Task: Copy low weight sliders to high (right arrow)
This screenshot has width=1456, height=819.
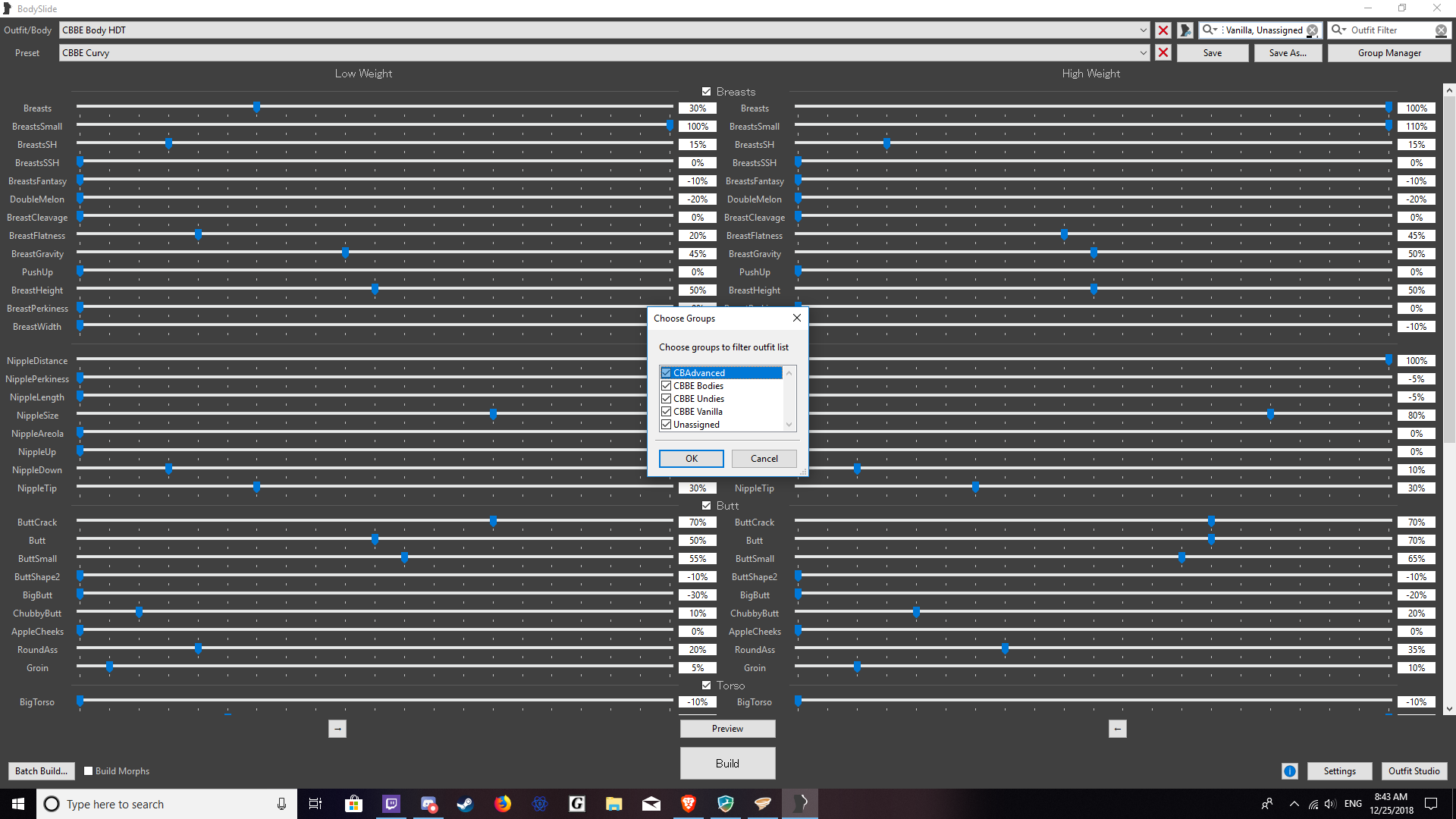Action: [337, 729]
